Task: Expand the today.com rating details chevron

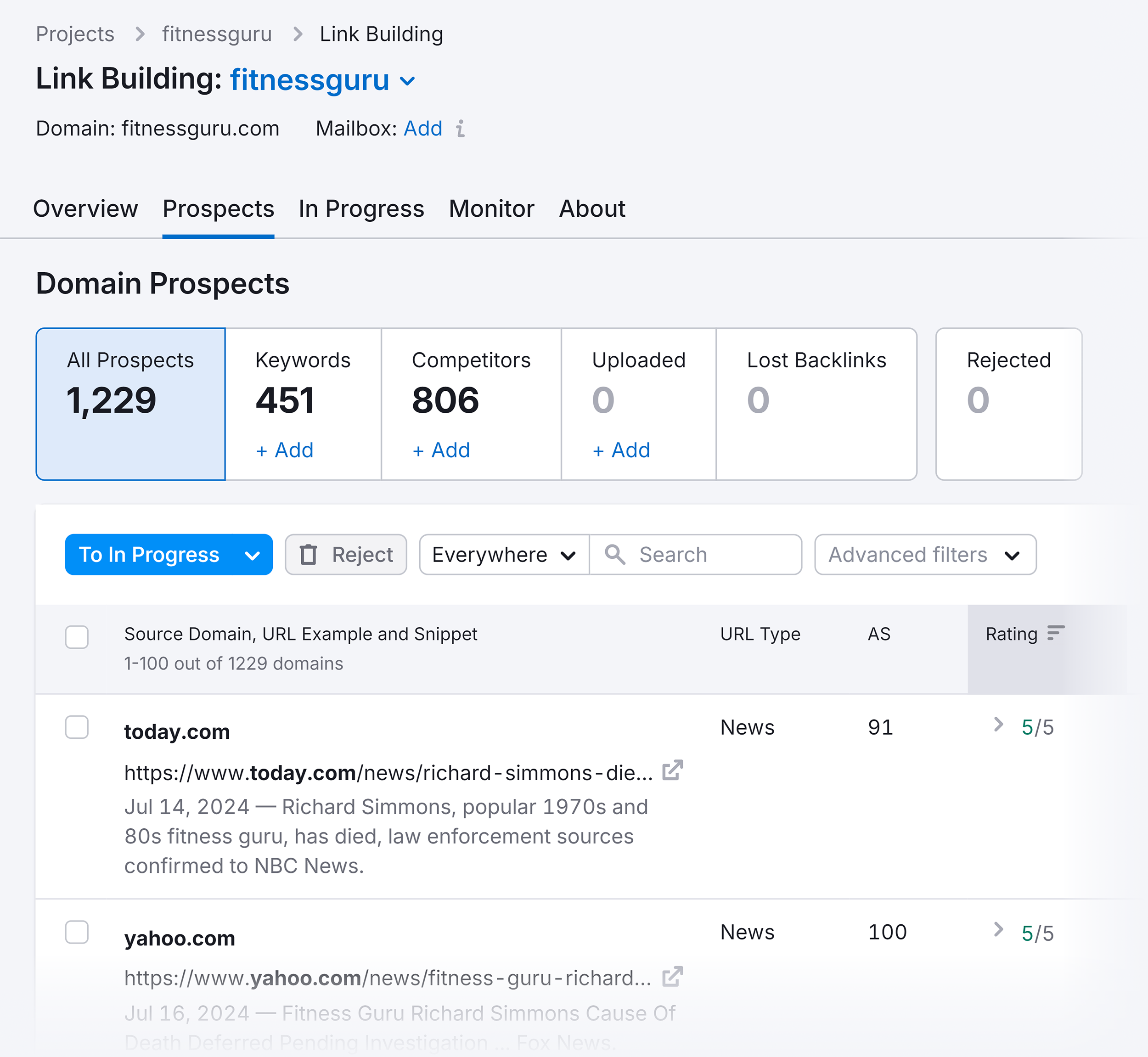Action: point(999,725)
